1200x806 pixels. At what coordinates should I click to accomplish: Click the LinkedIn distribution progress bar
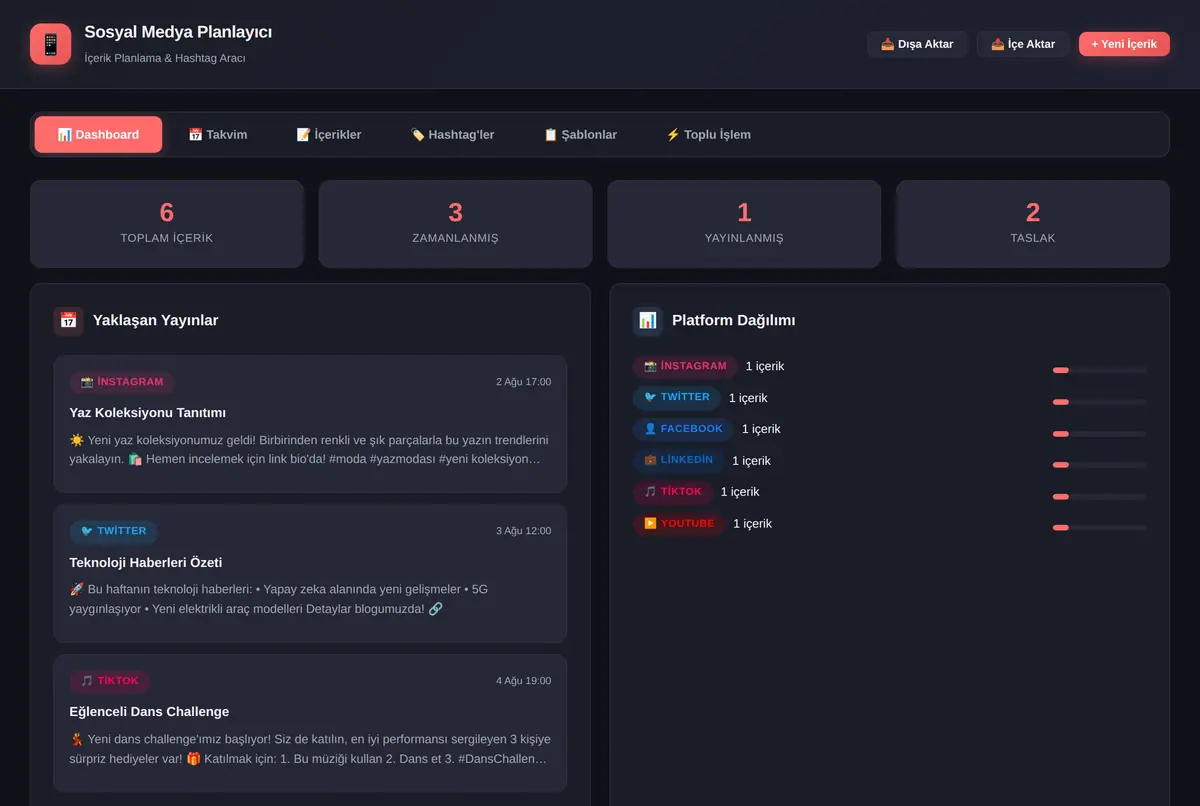(x=1099, y=465)
